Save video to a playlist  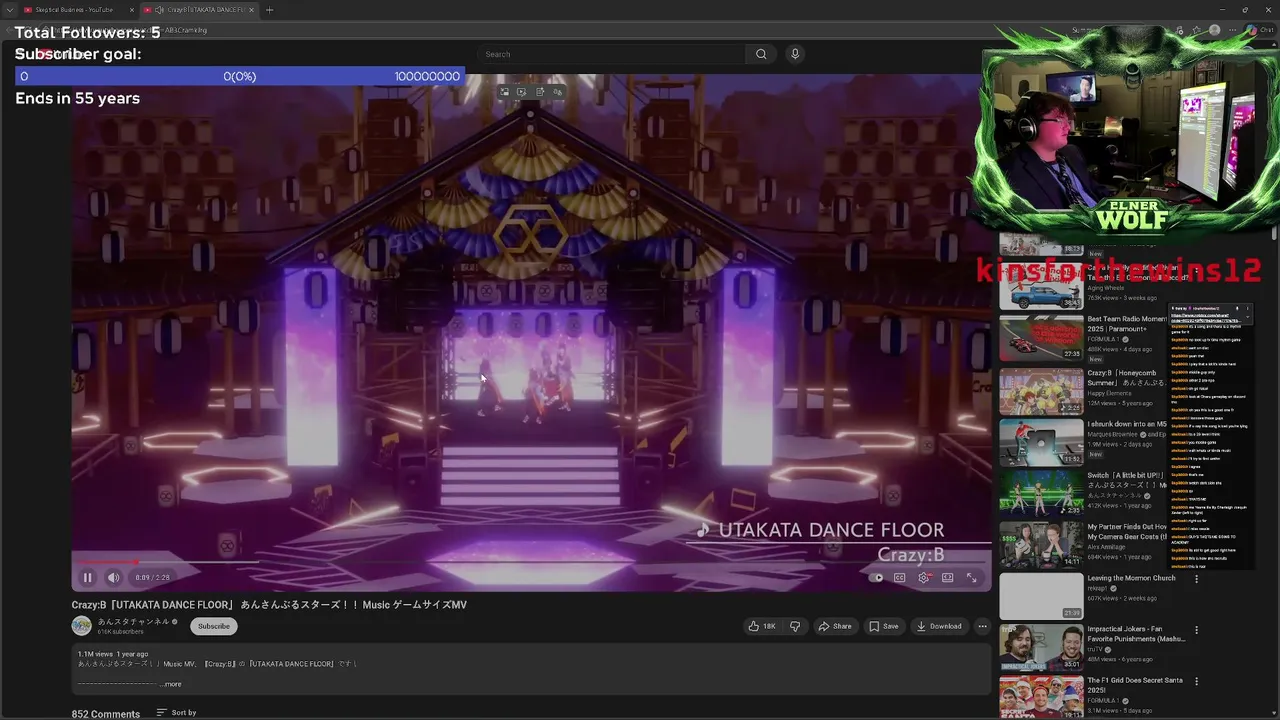click(x=883, y=626)
